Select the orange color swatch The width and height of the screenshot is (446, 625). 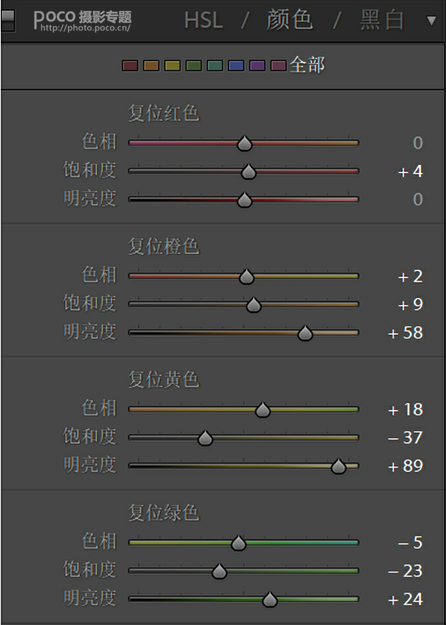[151, 66]
